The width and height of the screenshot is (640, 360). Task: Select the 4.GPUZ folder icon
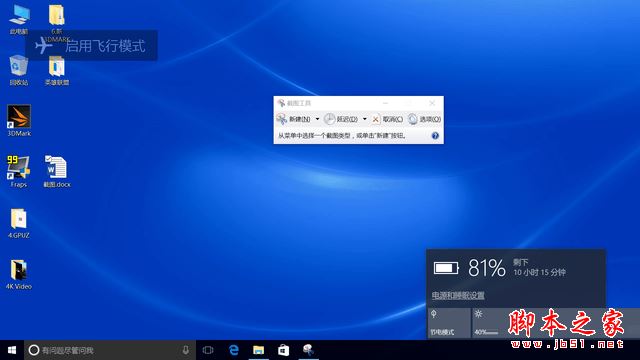(18, 223)
